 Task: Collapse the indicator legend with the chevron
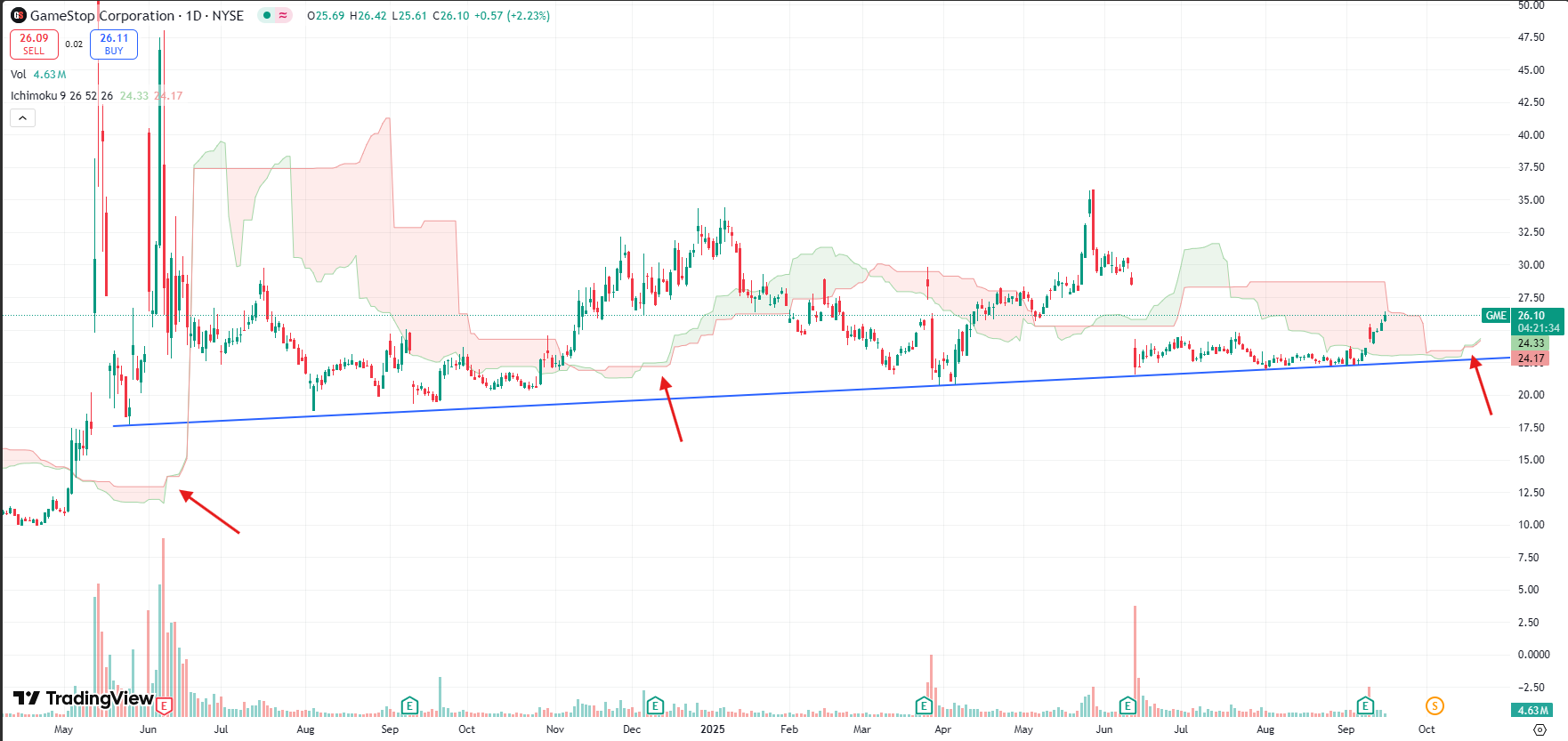click(23, 117)
